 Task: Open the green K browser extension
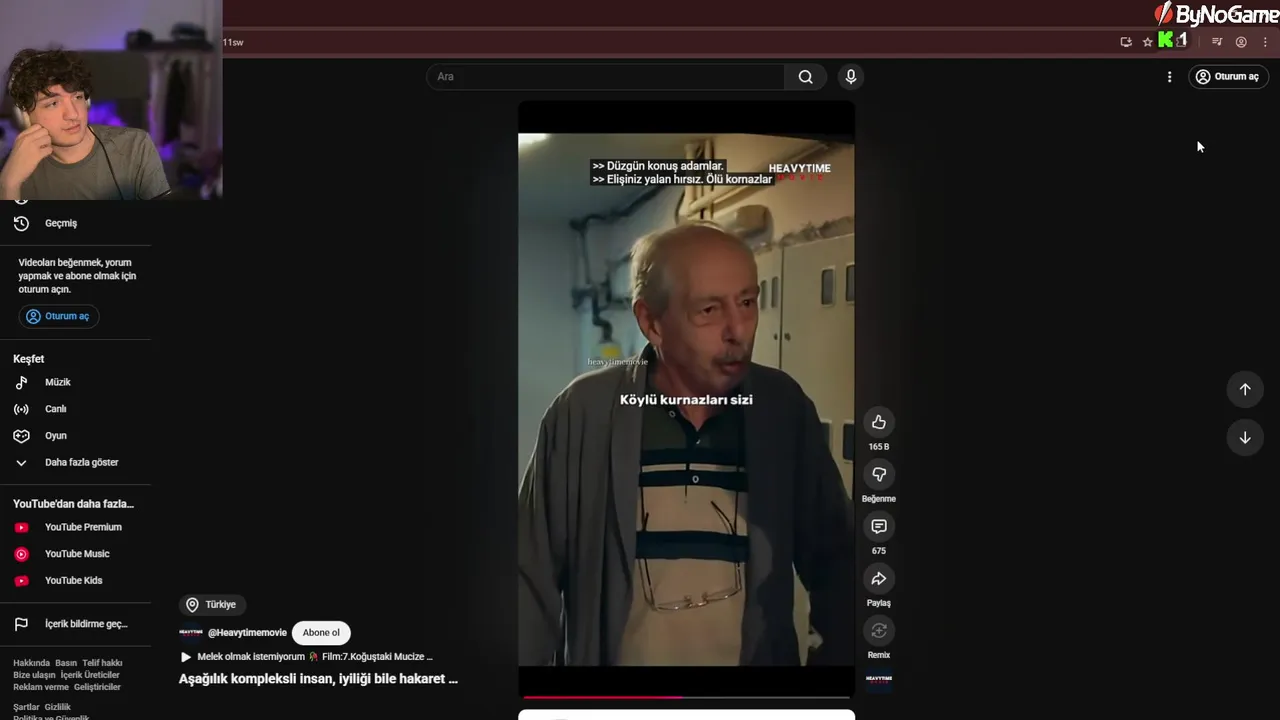(1165, 41)
